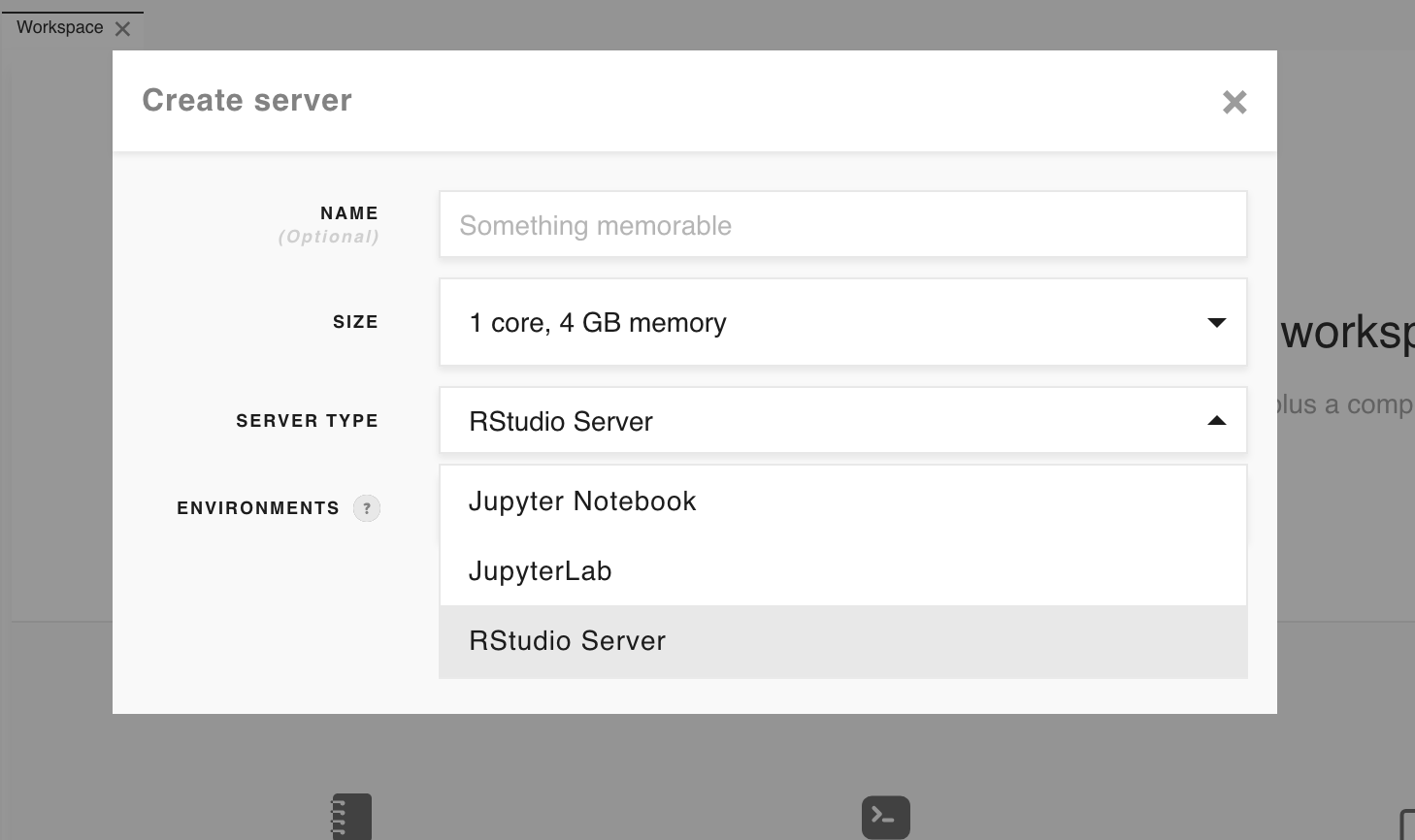Open the Environments help question mark
Screen dimensions: 1415x840
(367, 508)
